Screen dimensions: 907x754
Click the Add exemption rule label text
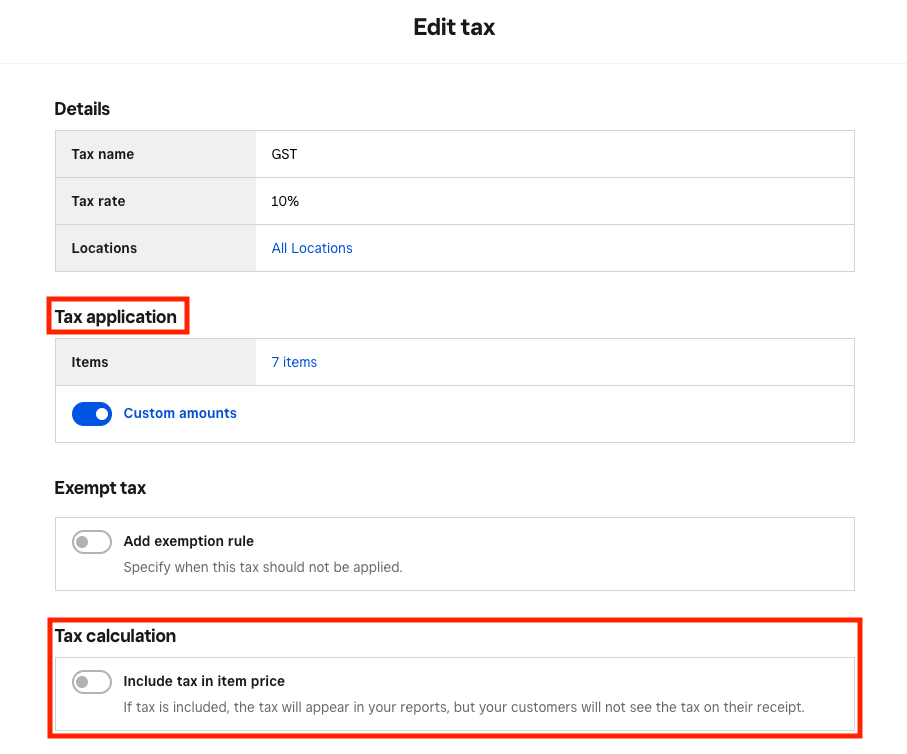pos(189,541)
